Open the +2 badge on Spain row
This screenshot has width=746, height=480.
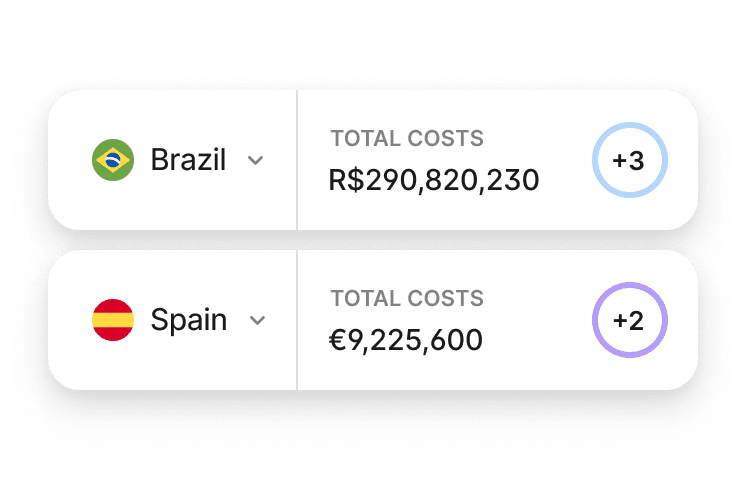[628, 320]
